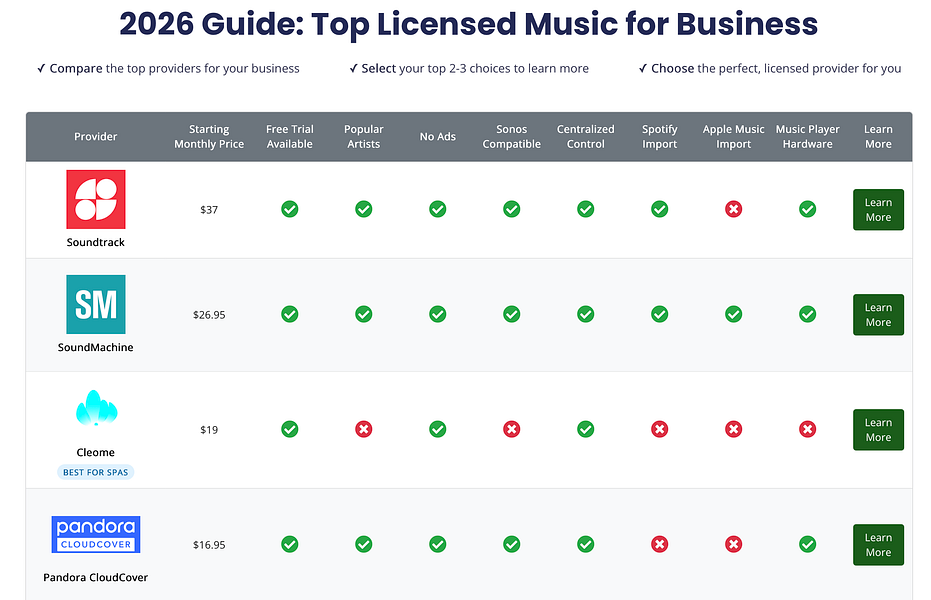Click SoundMachine's Apple Music Import checkmark
The height and width of the screenshot is (600, 931).
[x=733, y=314]
